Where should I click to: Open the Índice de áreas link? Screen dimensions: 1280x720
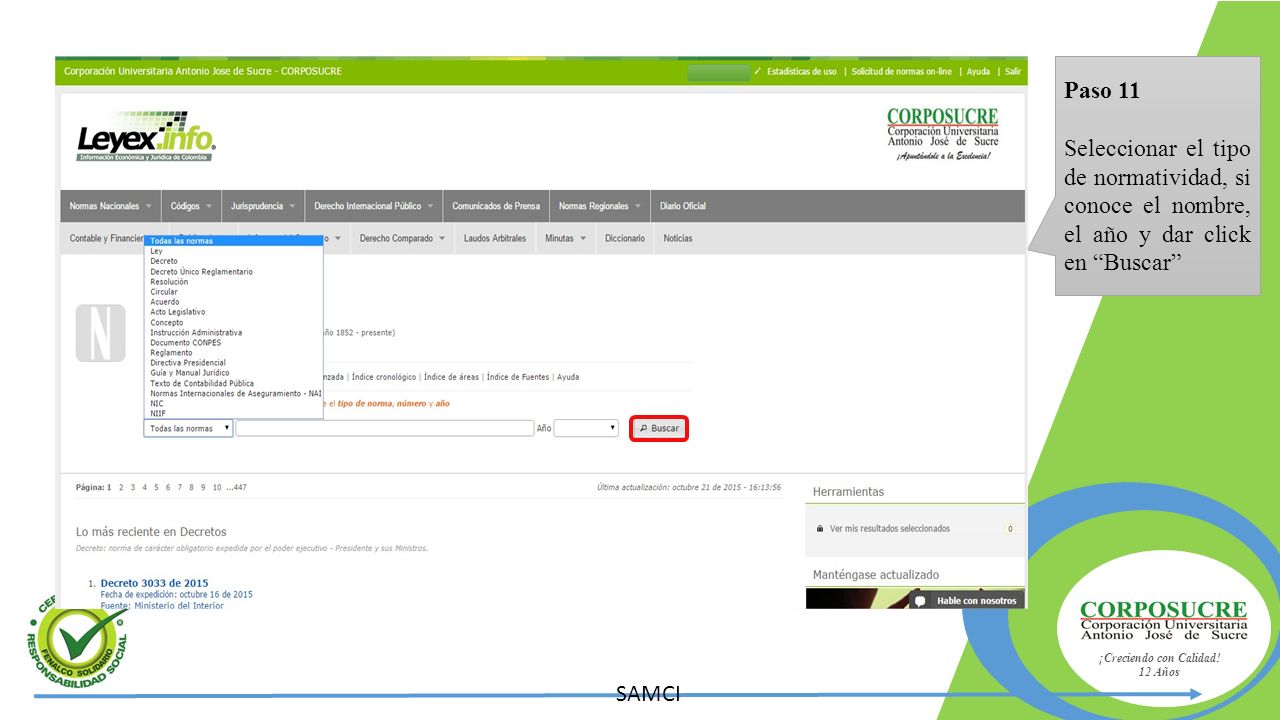click(x=451, y=377)
